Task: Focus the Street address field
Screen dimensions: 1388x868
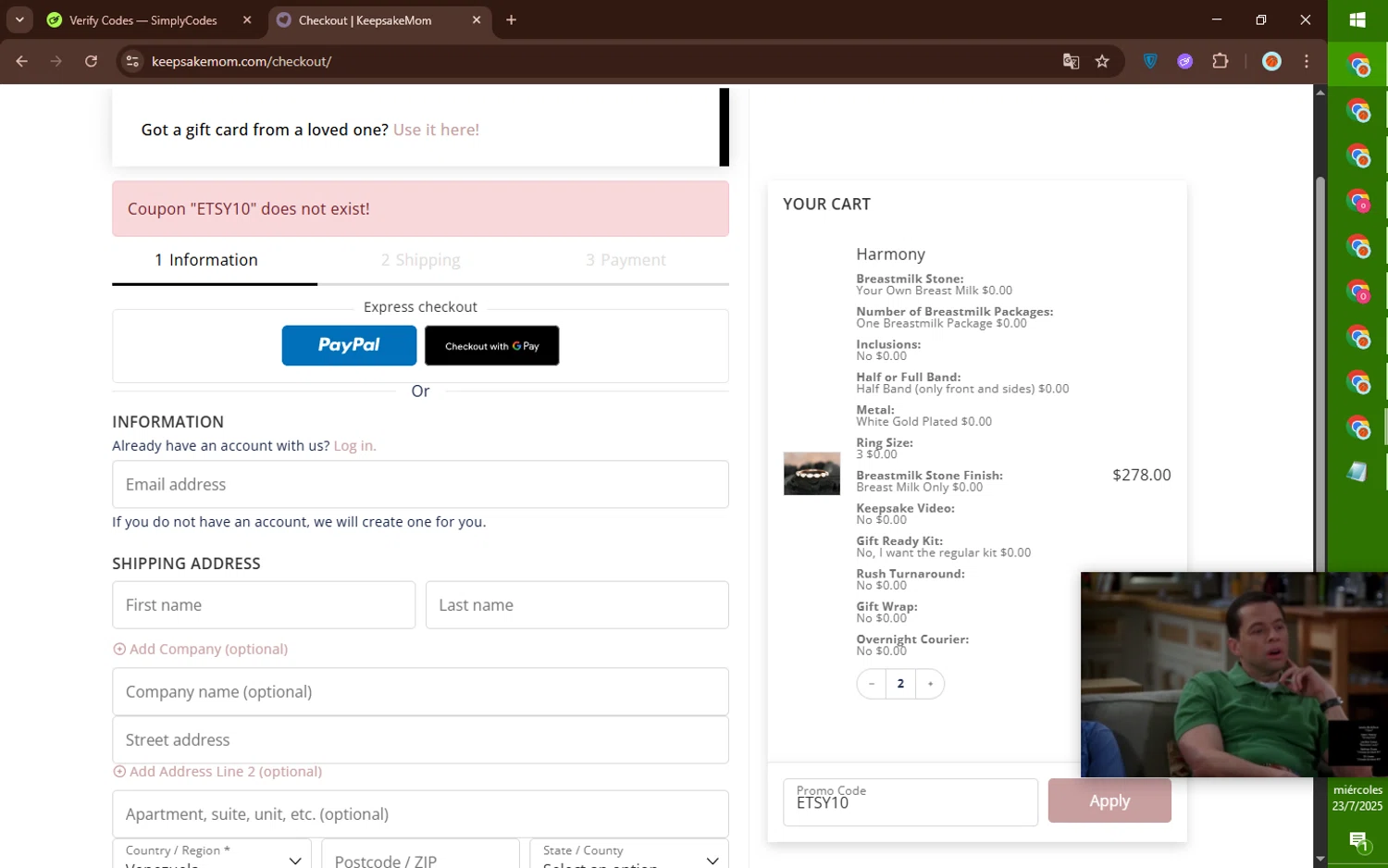Action: pyautogui.click(x=420, y=739)
